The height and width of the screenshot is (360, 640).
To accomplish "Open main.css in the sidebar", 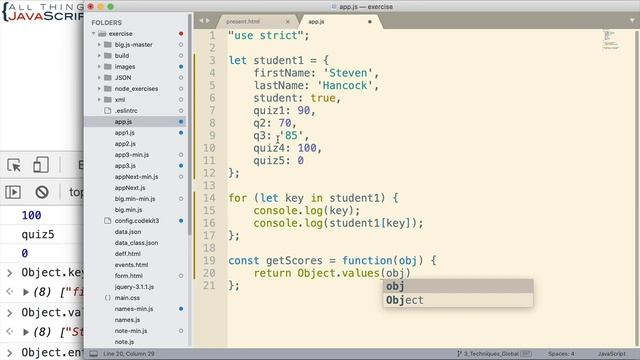I will [x=127, y=298].
